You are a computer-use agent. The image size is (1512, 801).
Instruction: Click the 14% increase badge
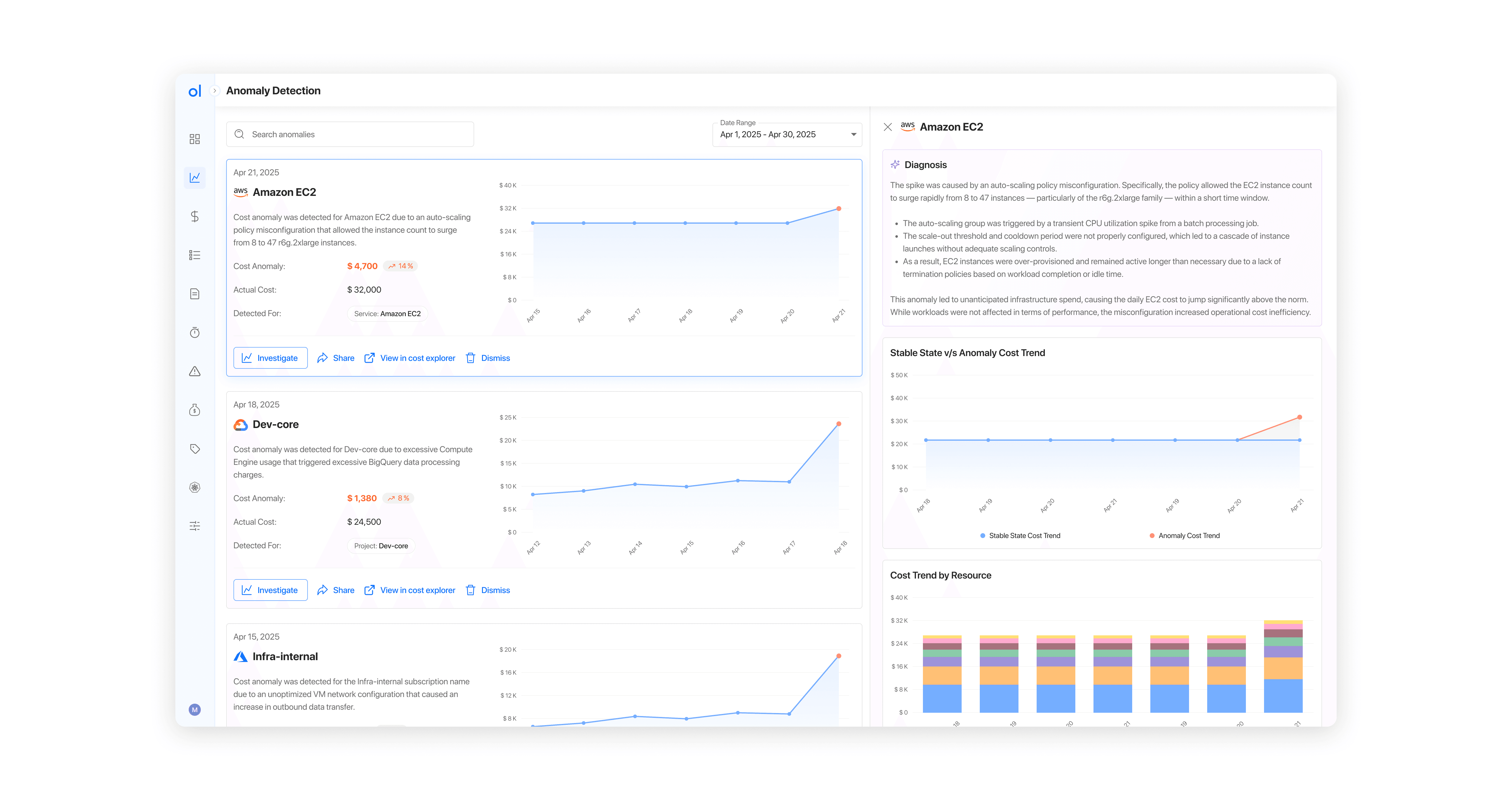click(400, 266)
